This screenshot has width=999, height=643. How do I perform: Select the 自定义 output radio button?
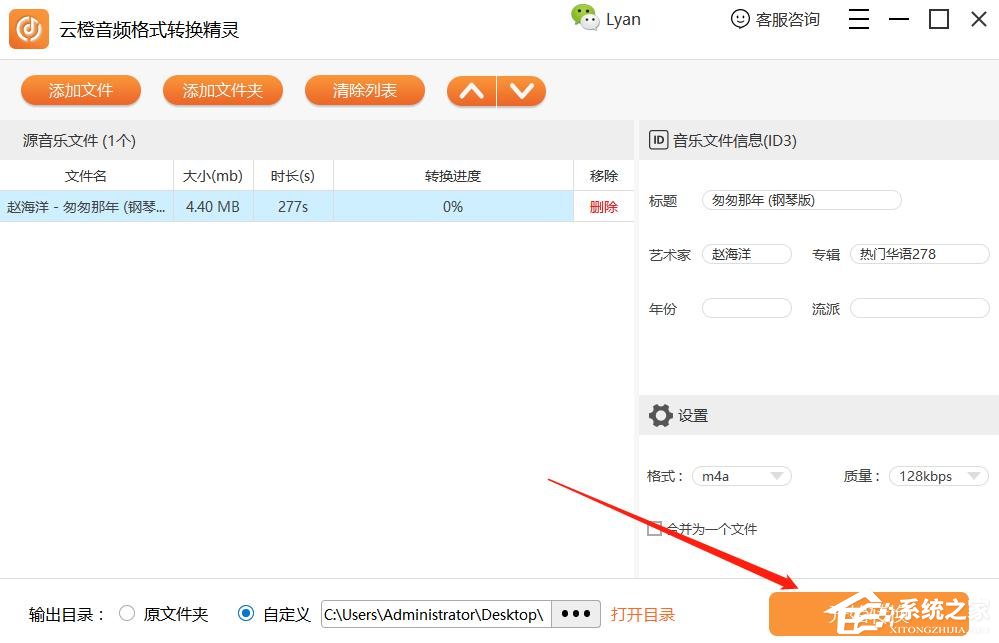246,614
